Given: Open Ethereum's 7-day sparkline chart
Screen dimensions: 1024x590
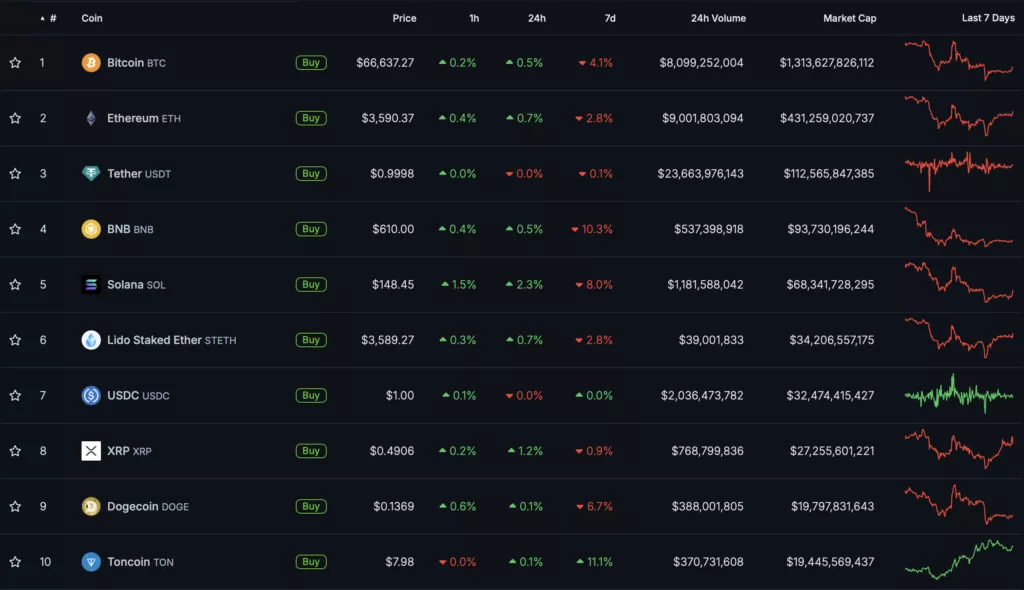Looking at the screenshot, I should point(959,116).
